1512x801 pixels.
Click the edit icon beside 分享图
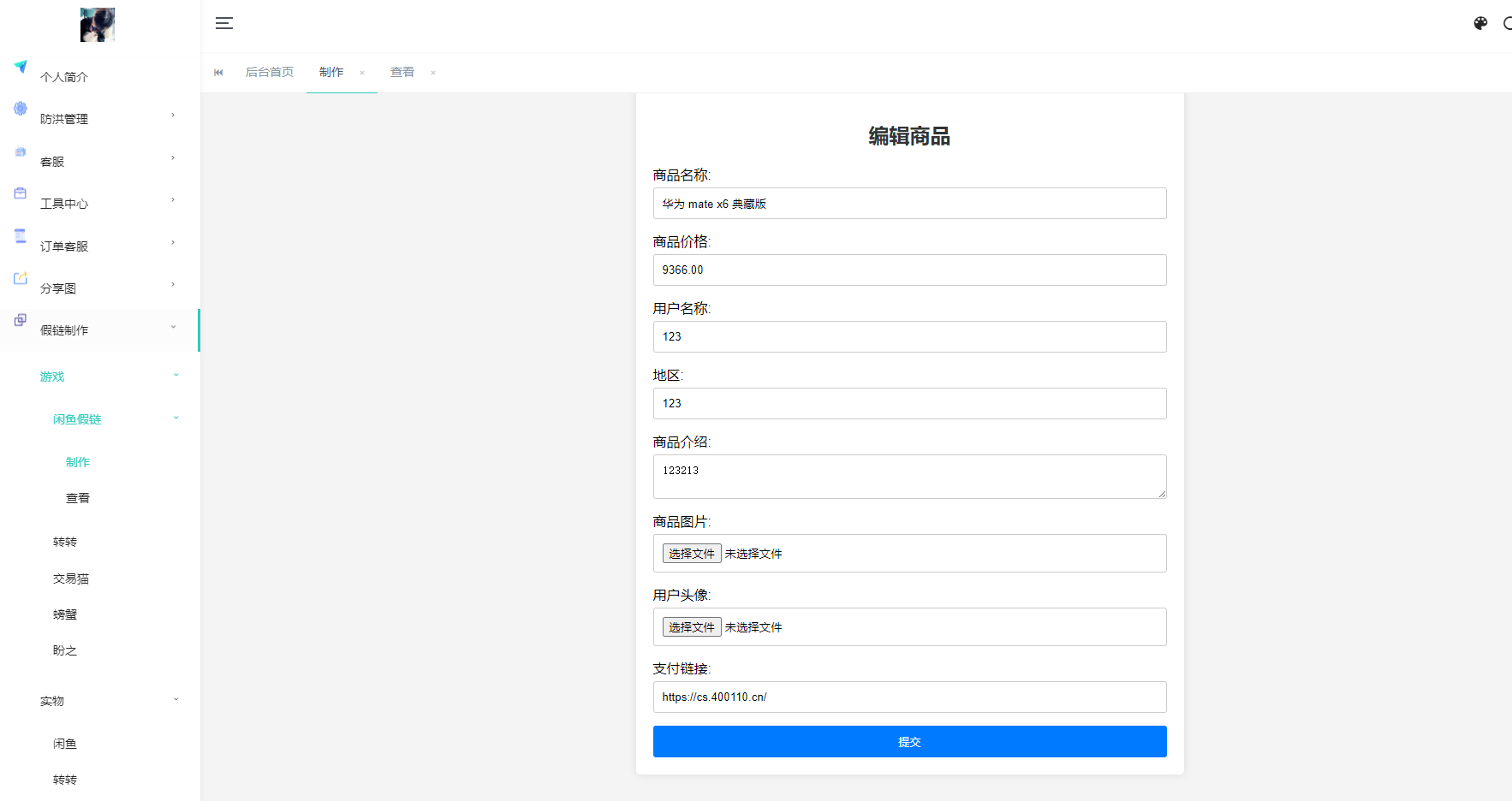[21, 278]
